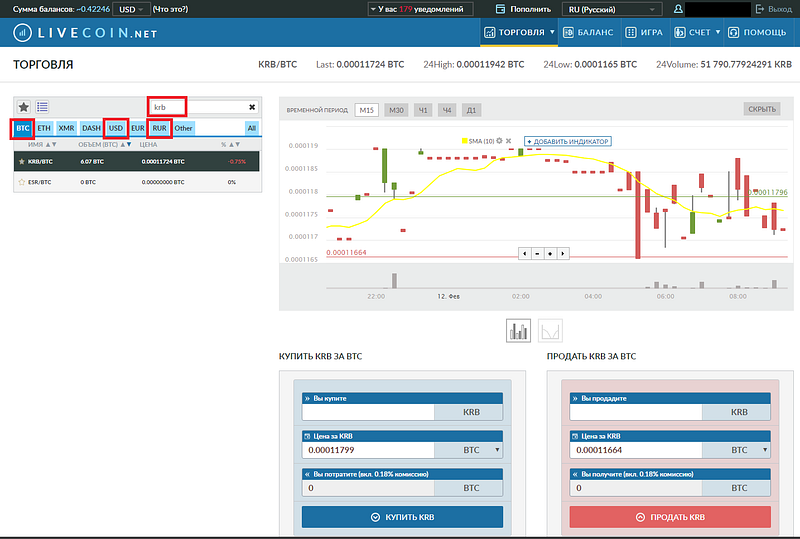Switch pair list to list view icon
800x539 pixels.
click(42, 107)
